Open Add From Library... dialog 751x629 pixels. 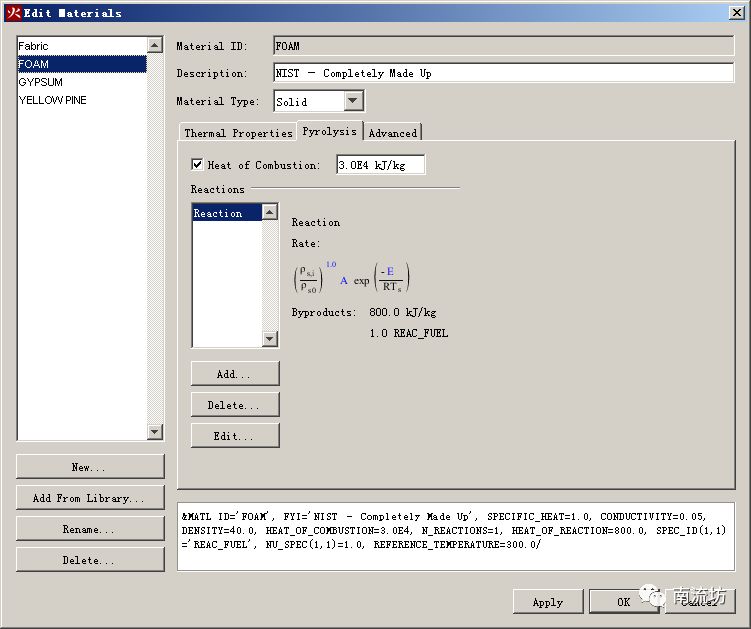tap(89, 498)
